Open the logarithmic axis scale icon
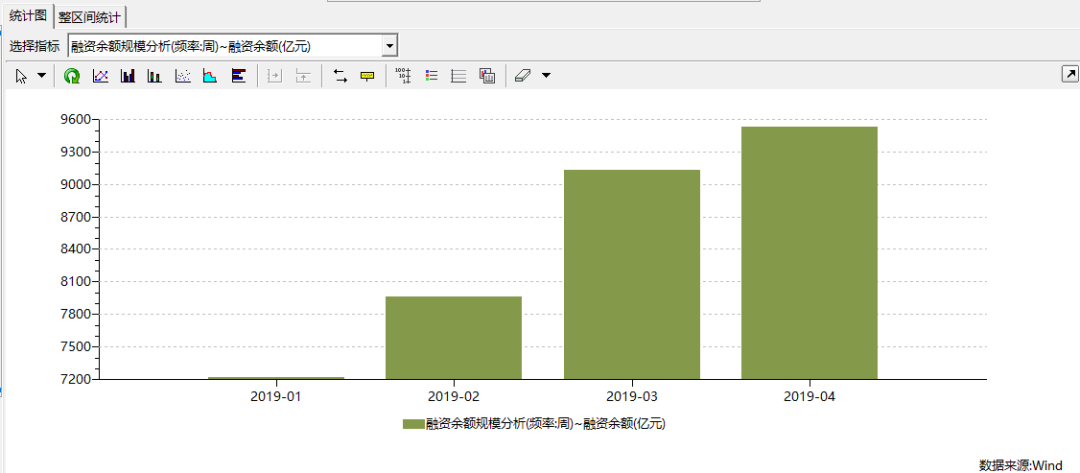This screenshot has width=1080, height=473. point(404,76)
